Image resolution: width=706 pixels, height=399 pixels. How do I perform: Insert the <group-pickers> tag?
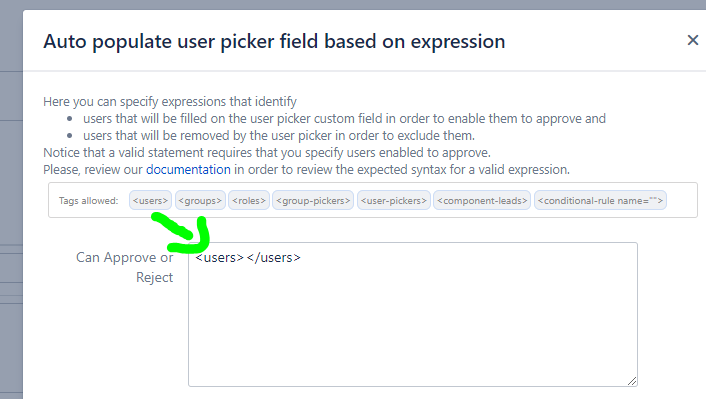313,200
